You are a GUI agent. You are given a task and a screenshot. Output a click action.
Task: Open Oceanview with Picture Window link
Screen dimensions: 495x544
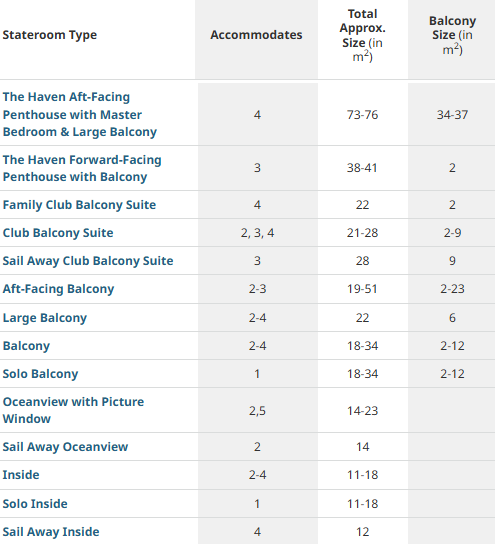point(73,410)
